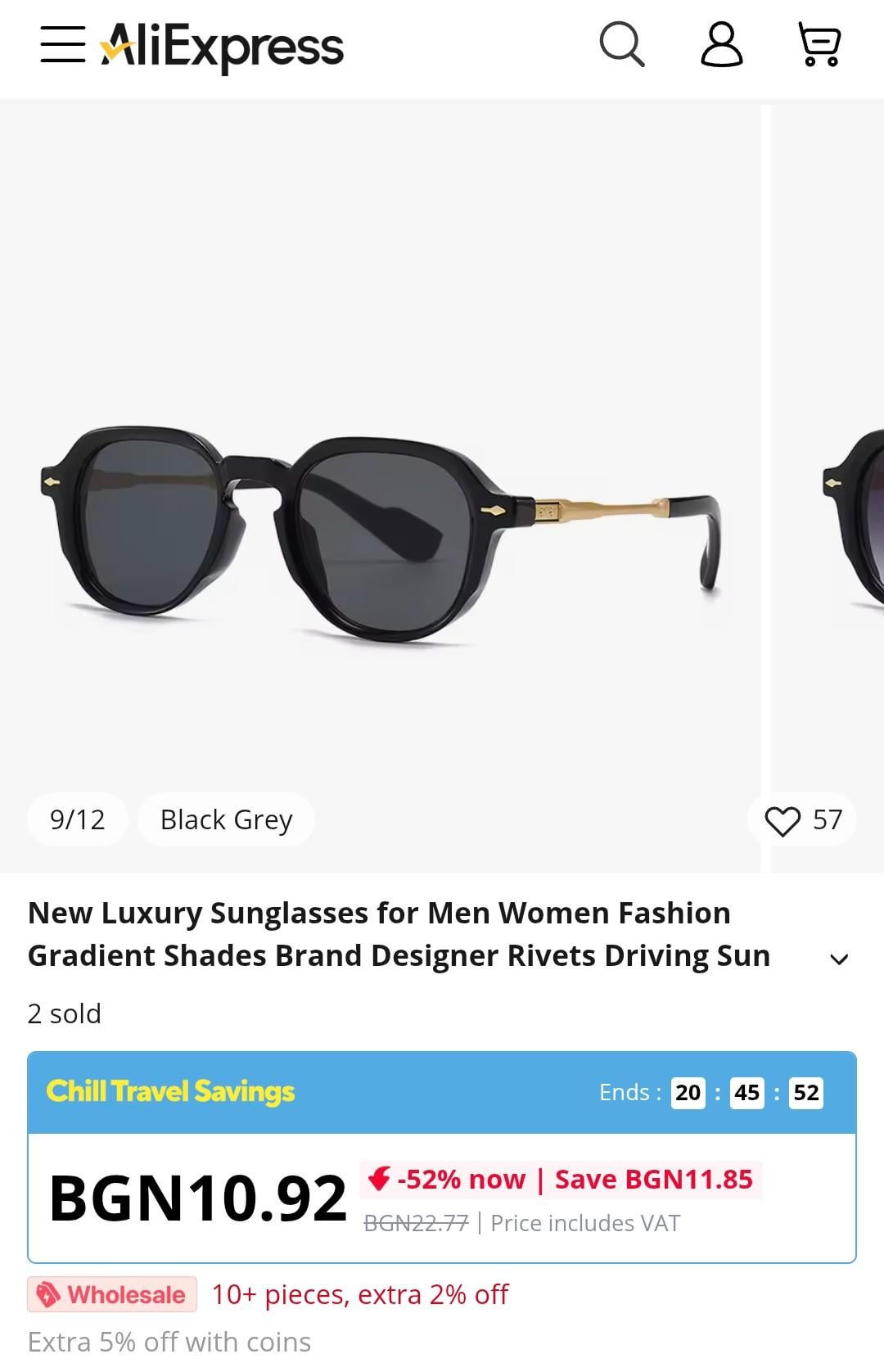The height and width of the screenshot is (1372, 884).
Task: Select the Black Grey variant label
Action: pos(226,819)
